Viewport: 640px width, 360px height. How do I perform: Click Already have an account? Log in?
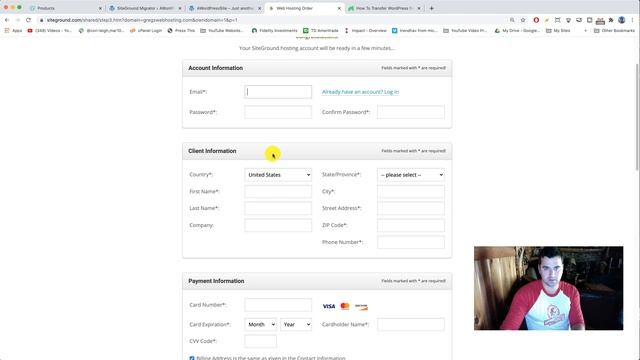[360, 92]
